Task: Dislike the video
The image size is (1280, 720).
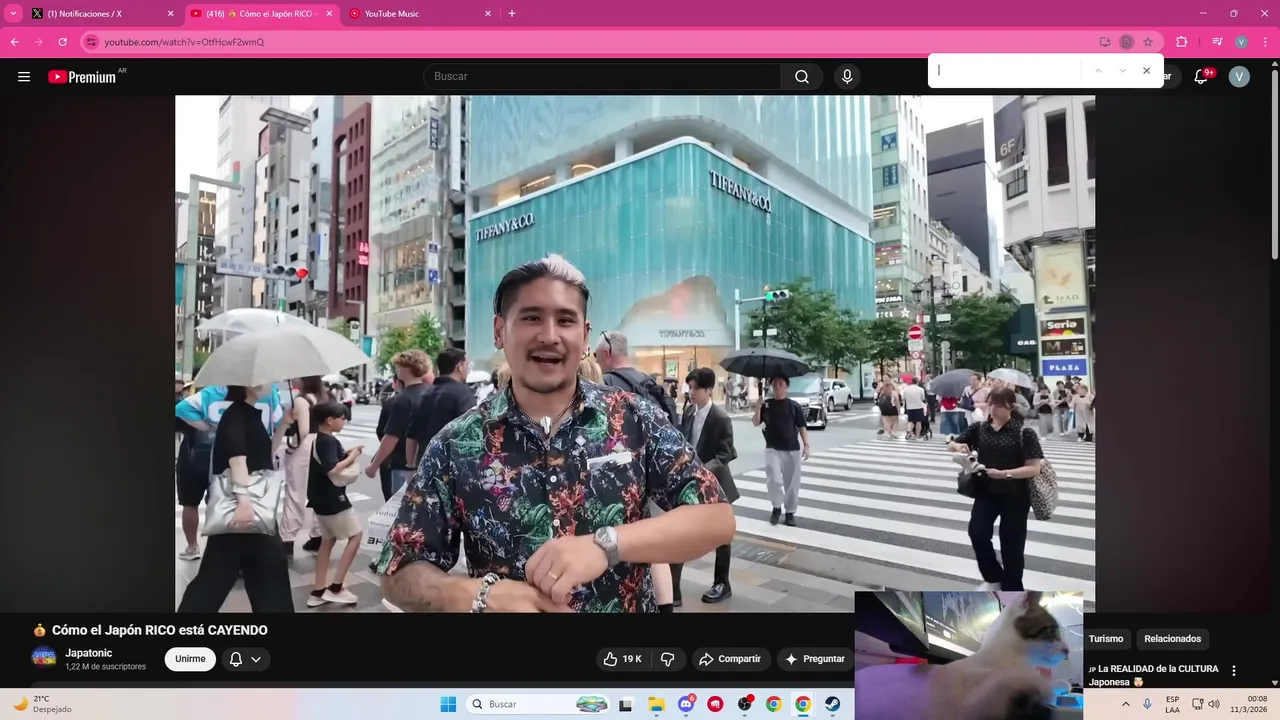Action: 668,659
